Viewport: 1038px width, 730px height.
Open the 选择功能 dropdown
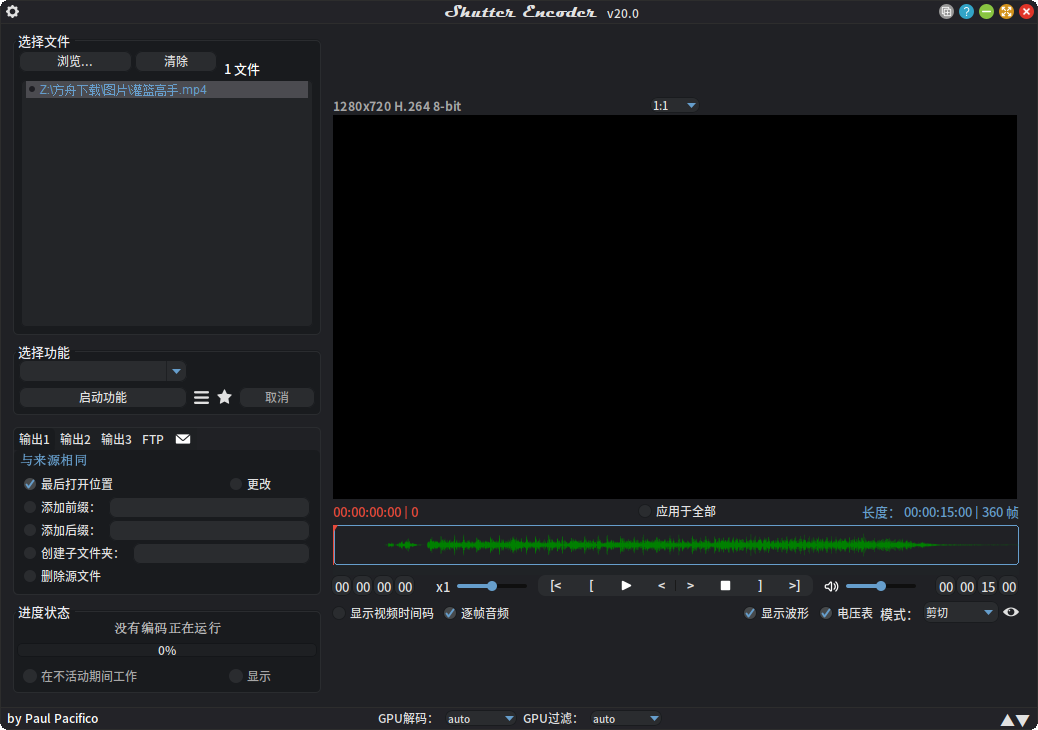pyautogui.click(x=176, y=371)
